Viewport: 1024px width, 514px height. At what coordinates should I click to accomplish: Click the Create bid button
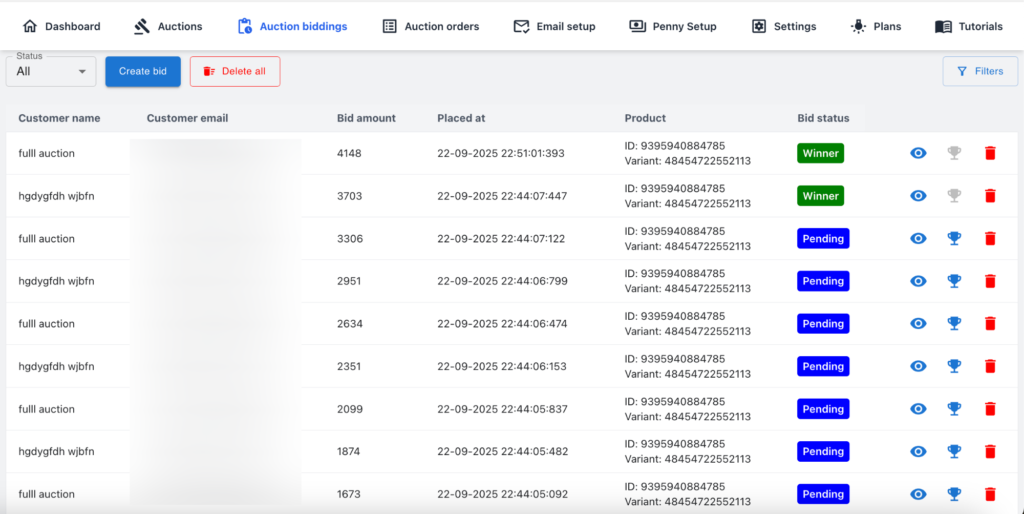click(143, 71)
